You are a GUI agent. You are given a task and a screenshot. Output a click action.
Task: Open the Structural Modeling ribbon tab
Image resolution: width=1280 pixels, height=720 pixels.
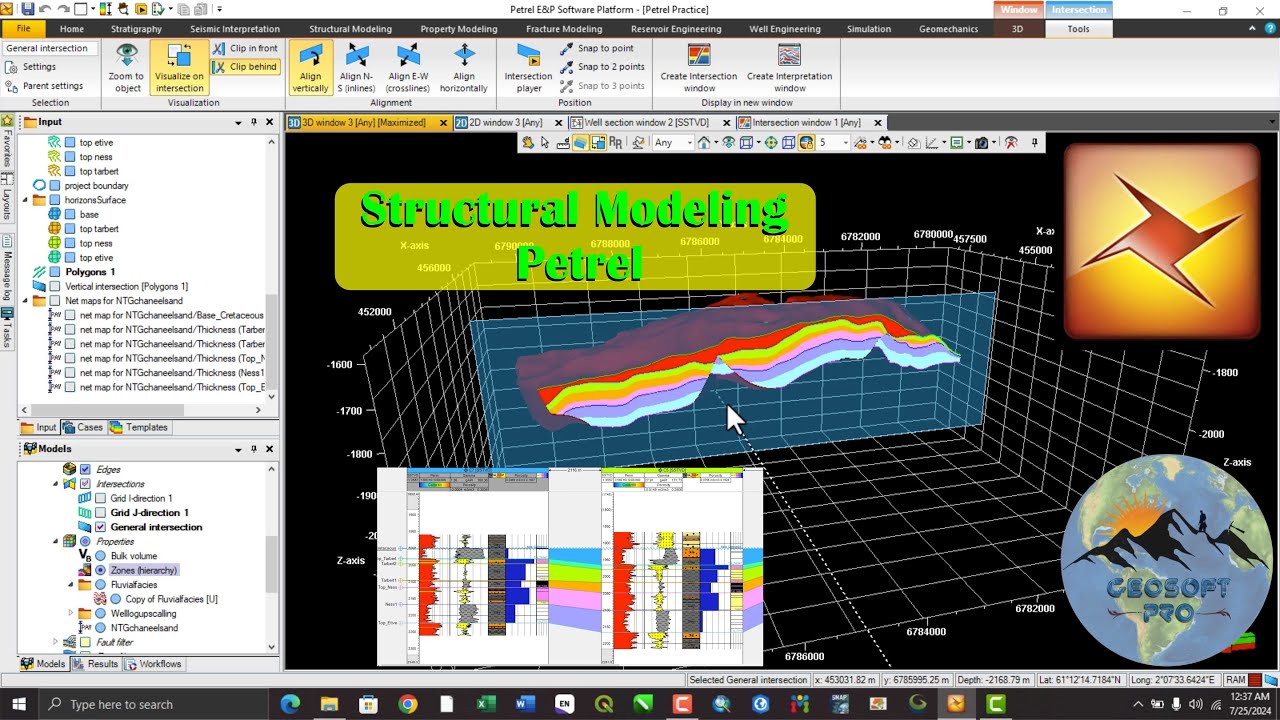tap(350, 29)
